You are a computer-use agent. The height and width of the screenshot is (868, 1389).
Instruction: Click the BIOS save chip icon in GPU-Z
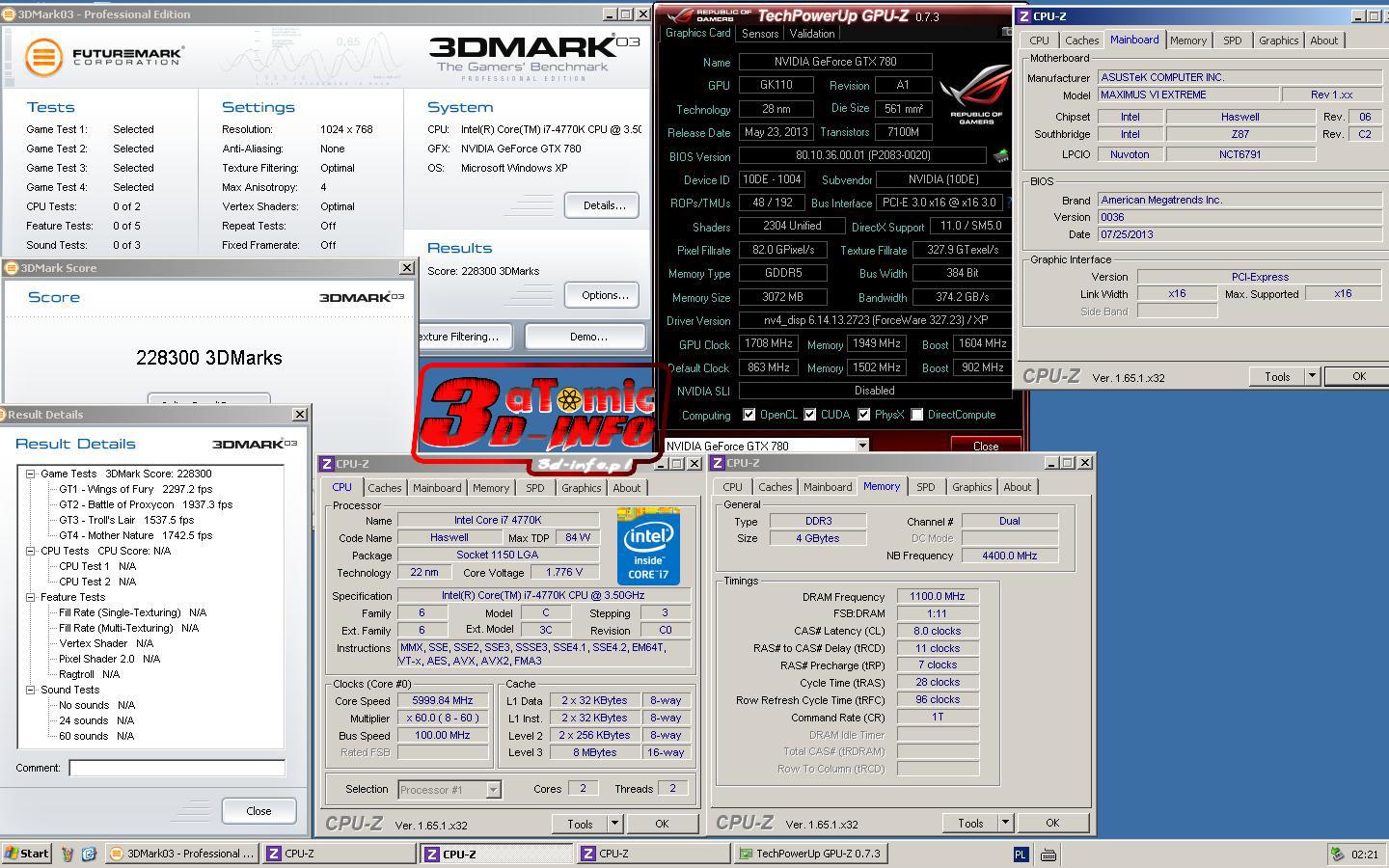[1001, 156]
